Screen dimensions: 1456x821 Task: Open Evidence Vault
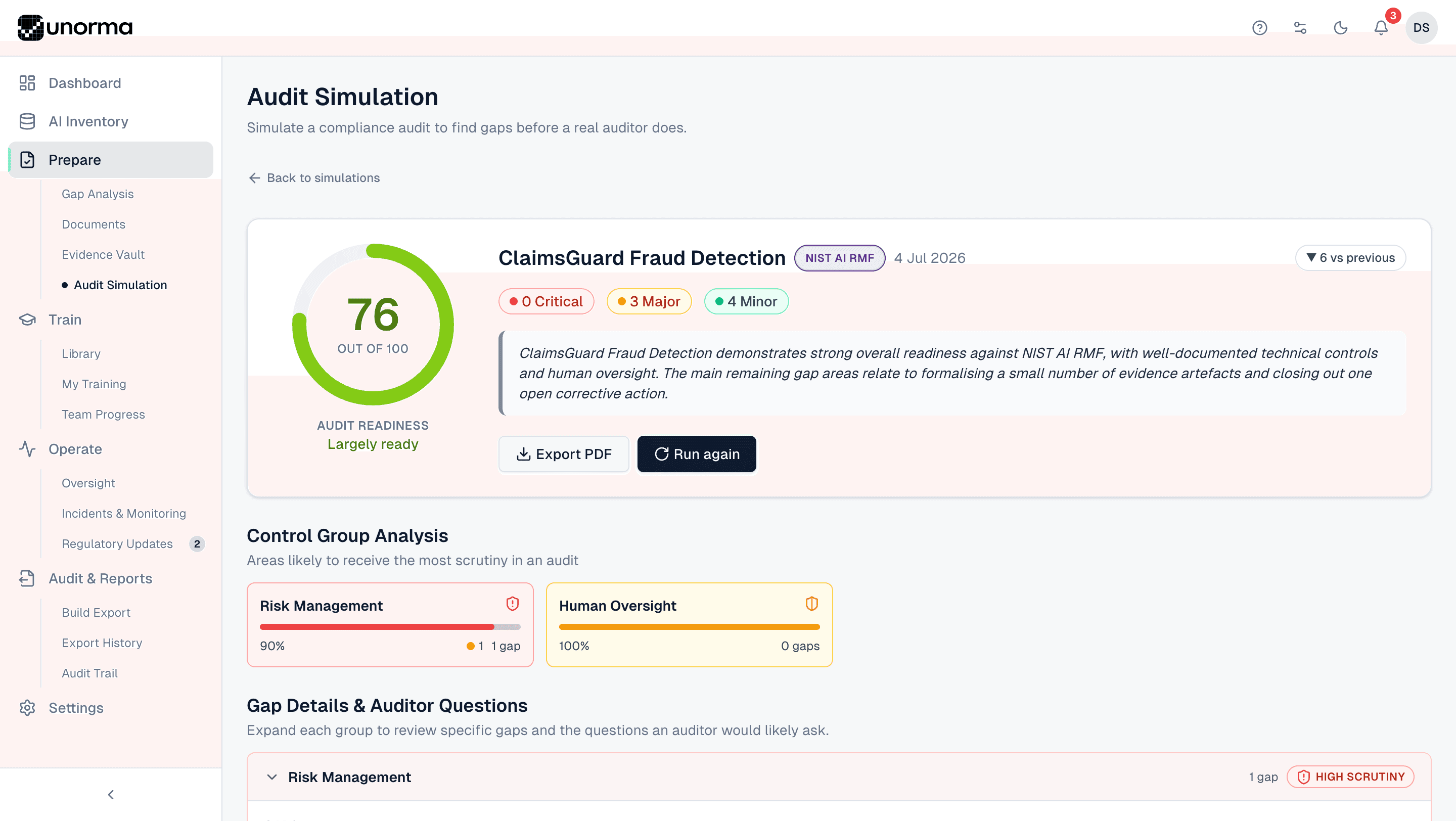pyautogui.click(x=104, y=255)
